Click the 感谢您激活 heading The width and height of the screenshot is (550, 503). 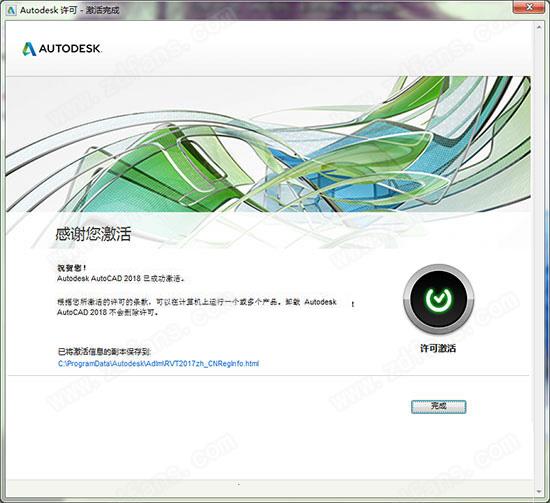(x=93, y=234)
